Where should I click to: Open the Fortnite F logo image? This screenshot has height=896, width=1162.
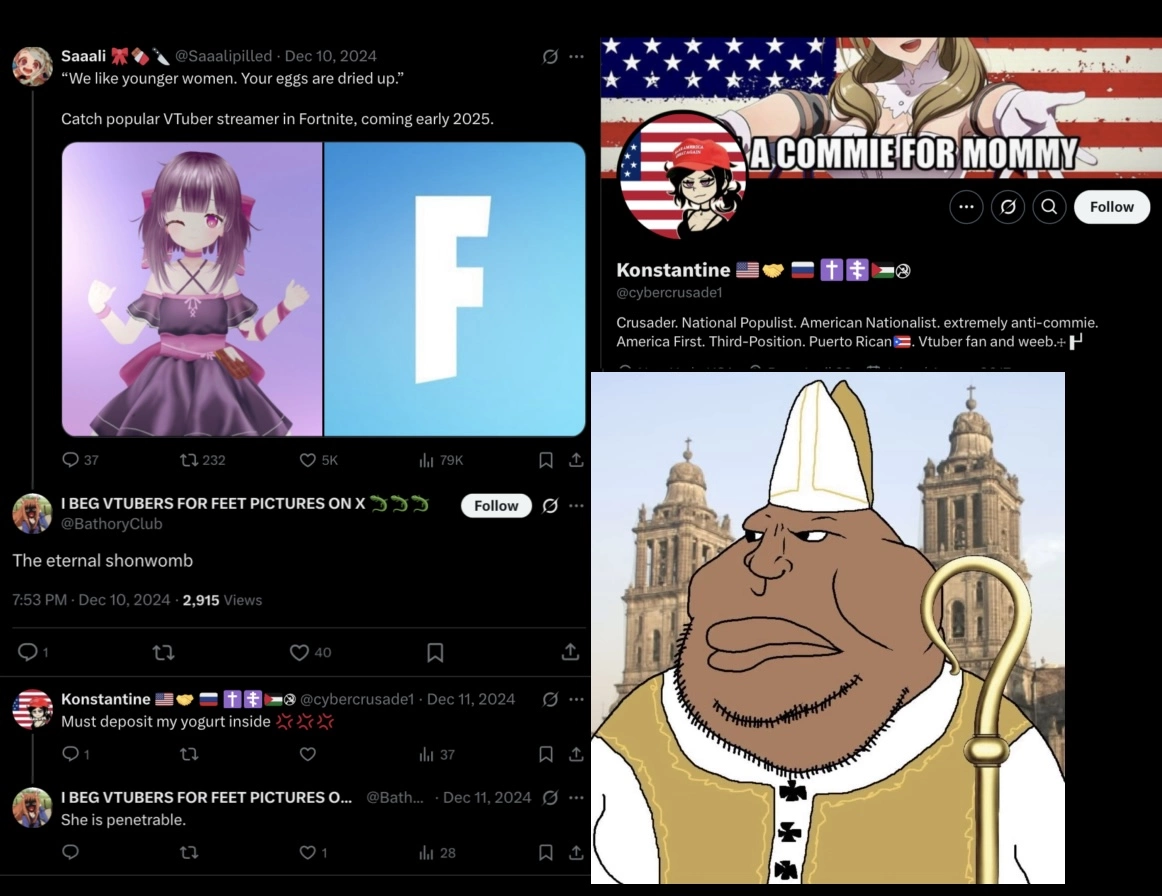454,289
